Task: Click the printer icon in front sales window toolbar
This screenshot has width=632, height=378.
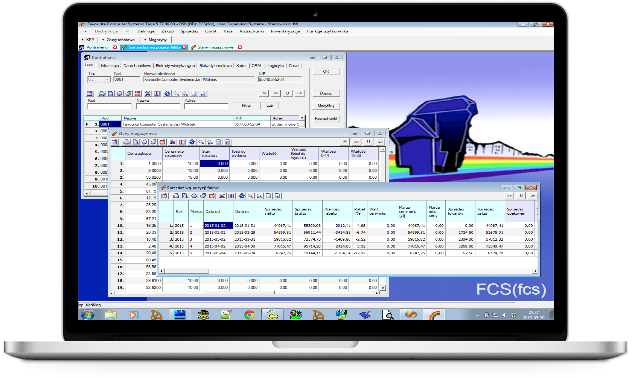Action: tap(176, 196)
